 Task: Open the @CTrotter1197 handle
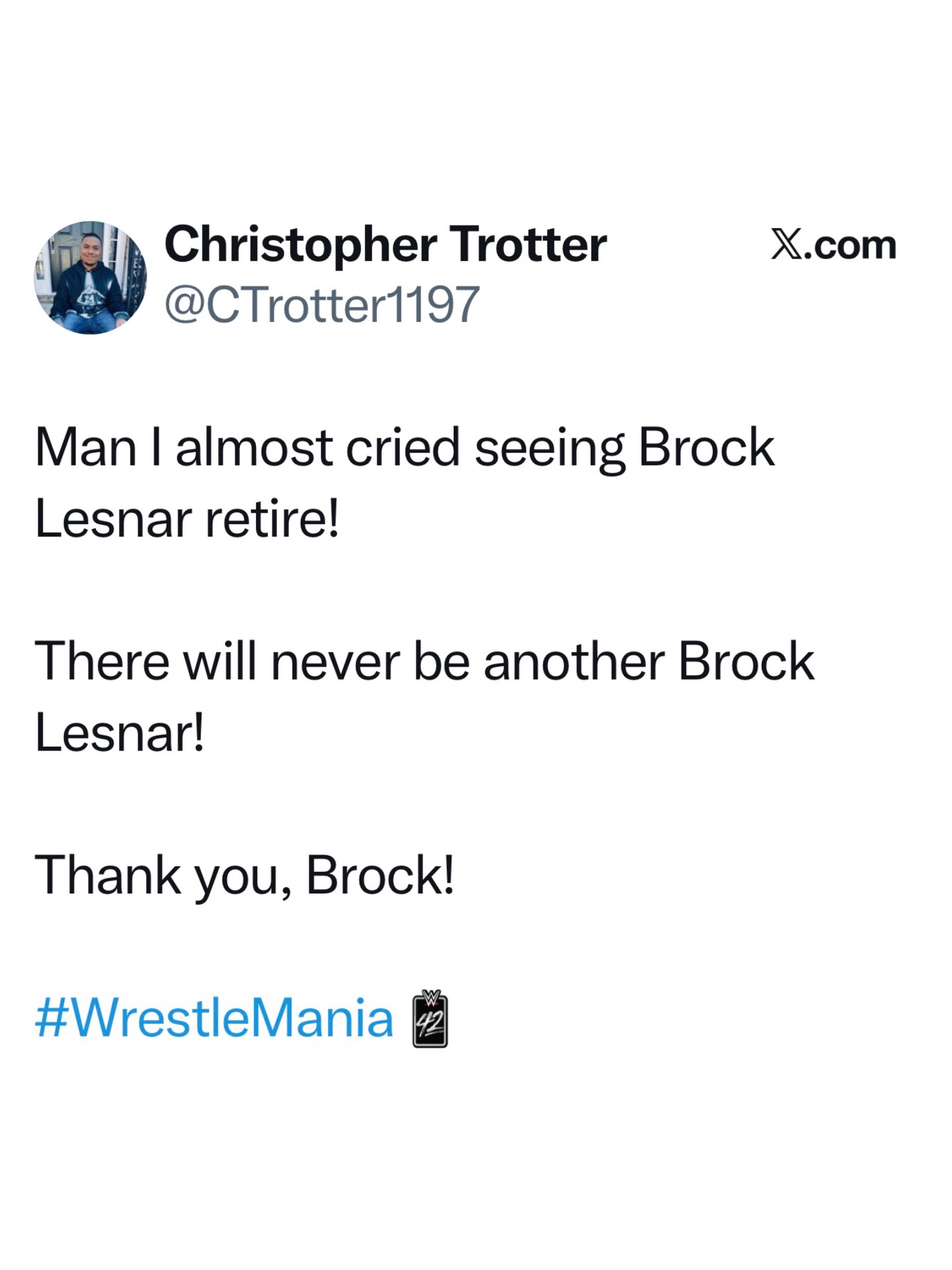tap(321, 305)
